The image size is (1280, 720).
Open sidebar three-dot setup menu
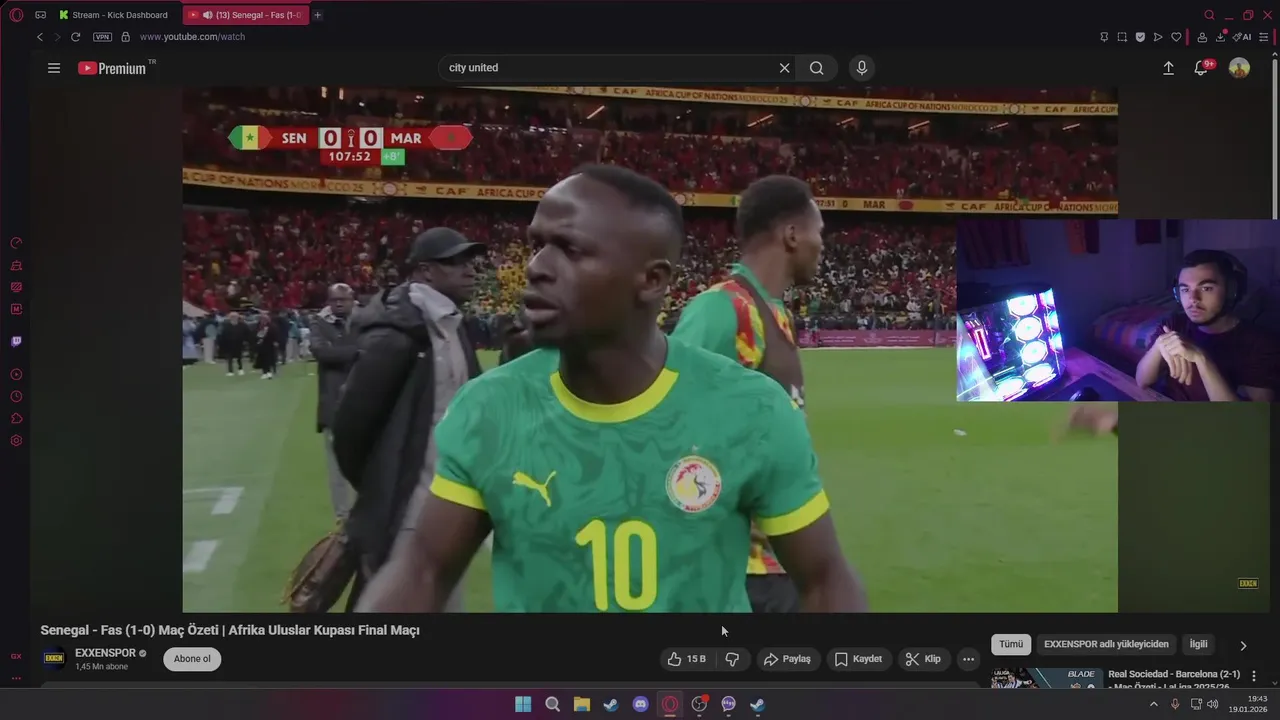[x=16, y=677]
